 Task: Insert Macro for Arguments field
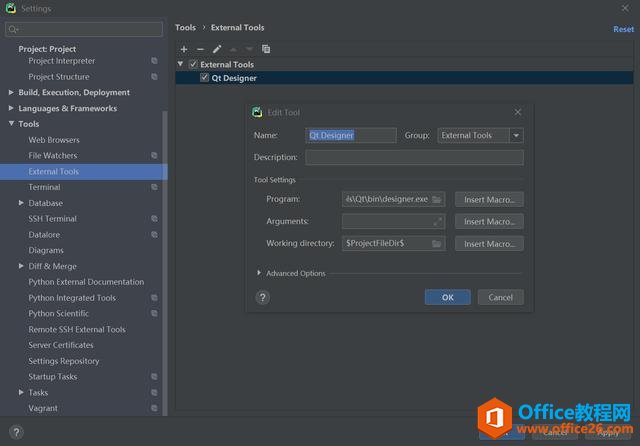(x=489, y=222)
